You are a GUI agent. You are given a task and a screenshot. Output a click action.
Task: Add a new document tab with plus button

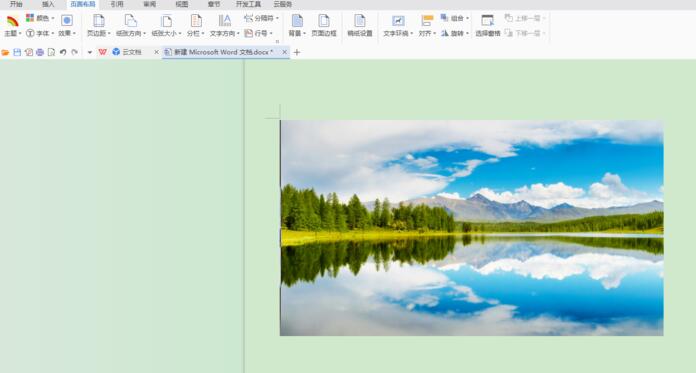click(x=297, y=52)
